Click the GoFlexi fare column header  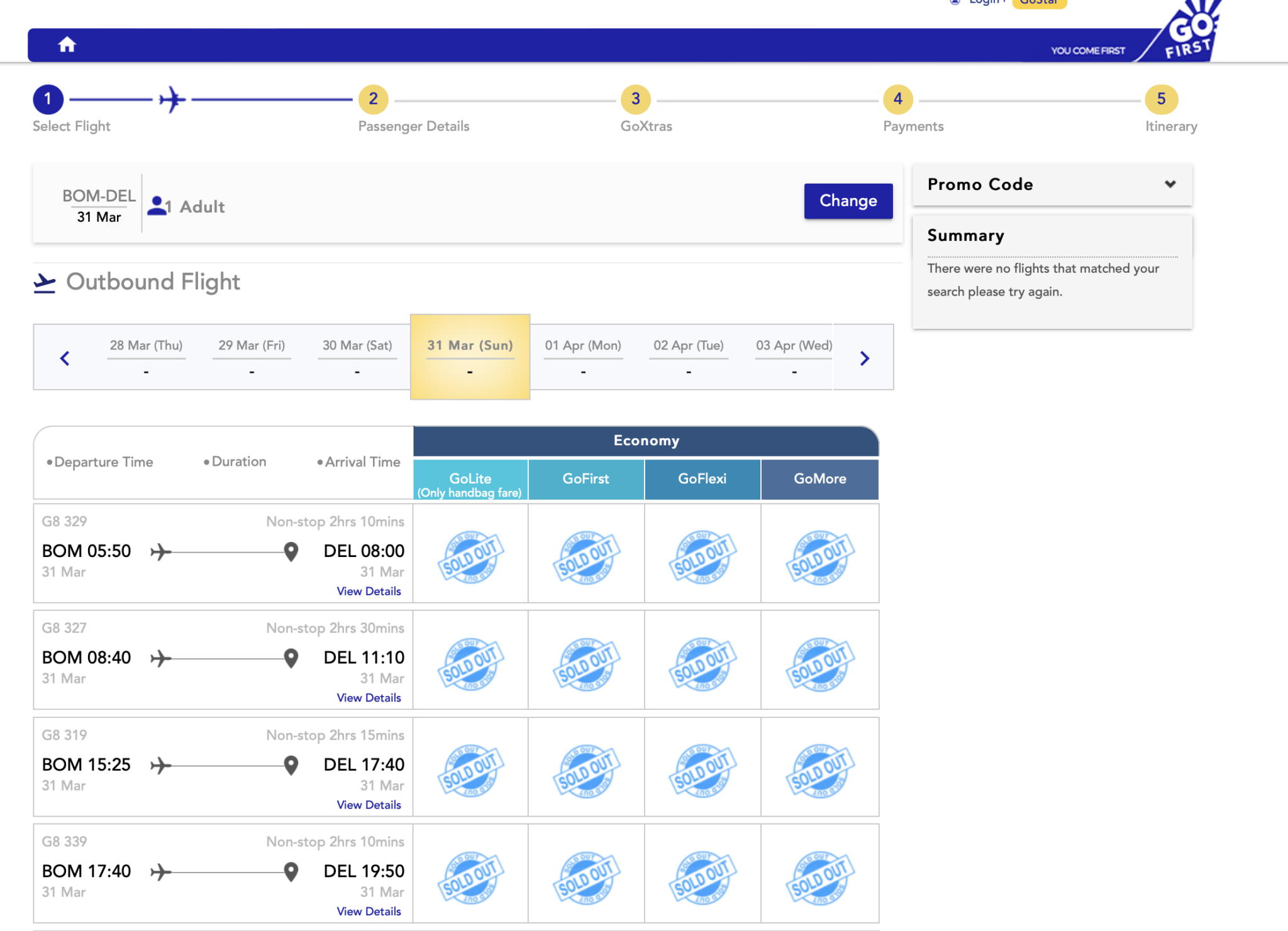[702, 480]
